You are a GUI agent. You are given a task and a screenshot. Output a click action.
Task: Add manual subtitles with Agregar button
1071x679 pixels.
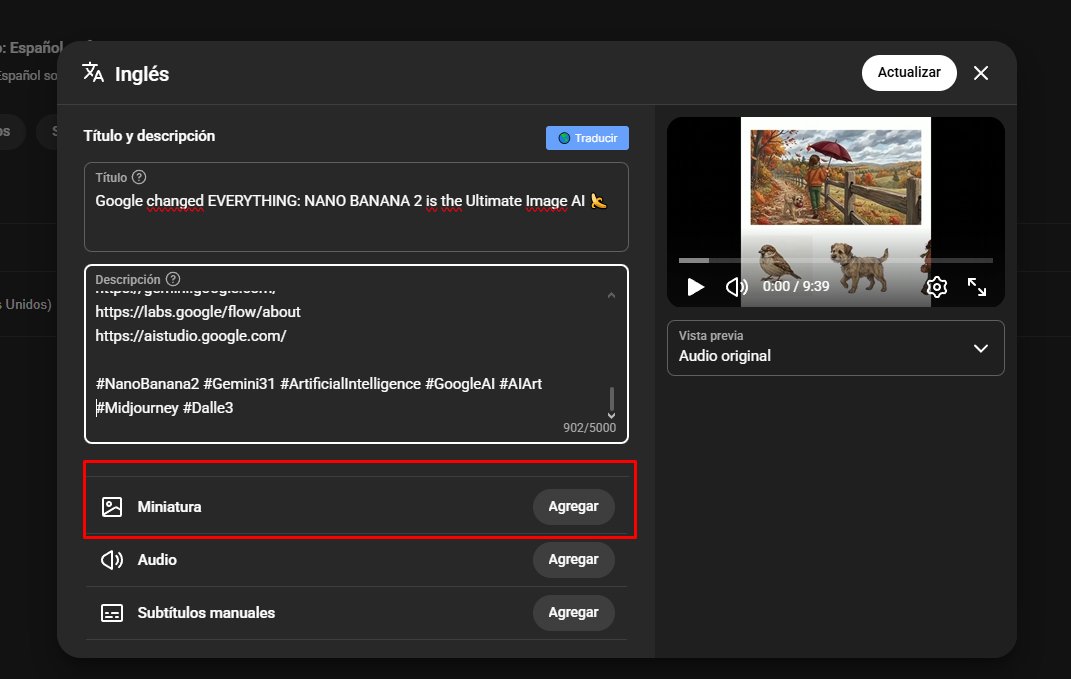coord(573,613)
